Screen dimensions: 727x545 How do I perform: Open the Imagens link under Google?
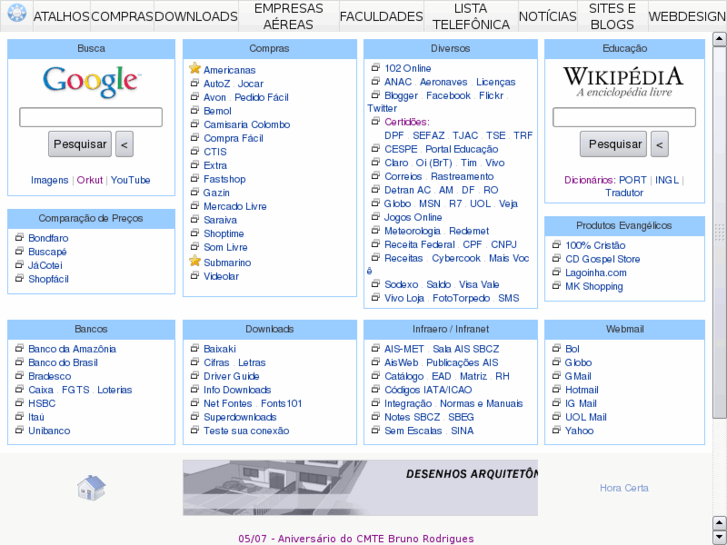click(x=50, y=180)
